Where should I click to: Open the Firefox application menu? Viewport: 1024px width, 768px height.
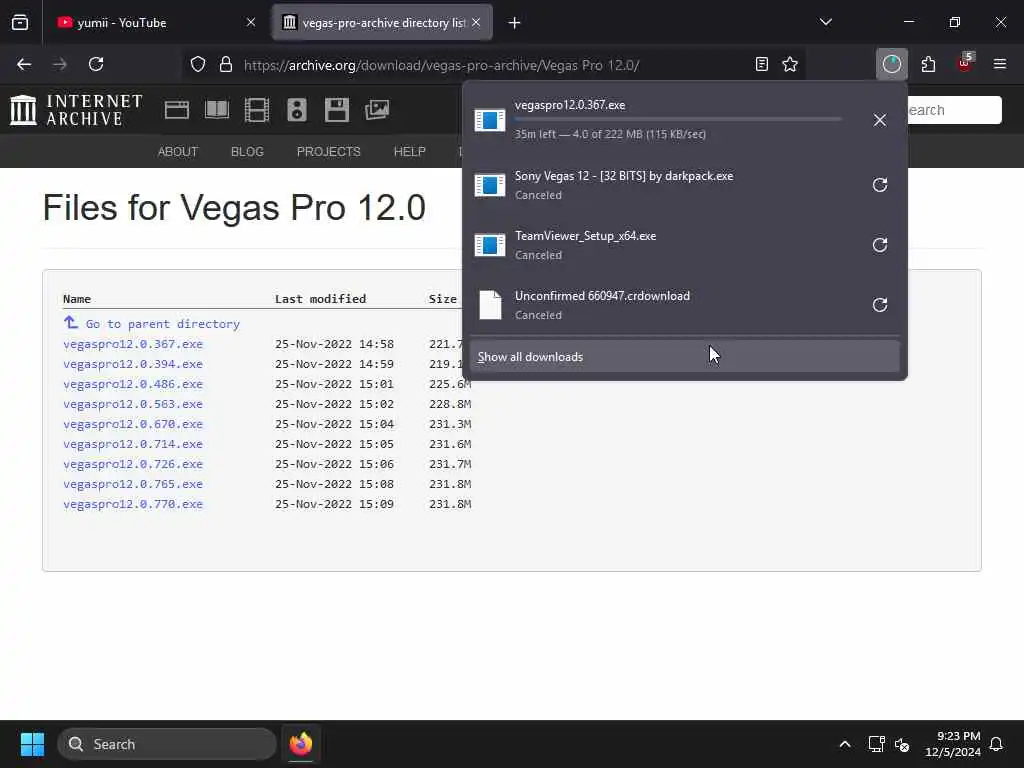click(x=1000, y=64)
